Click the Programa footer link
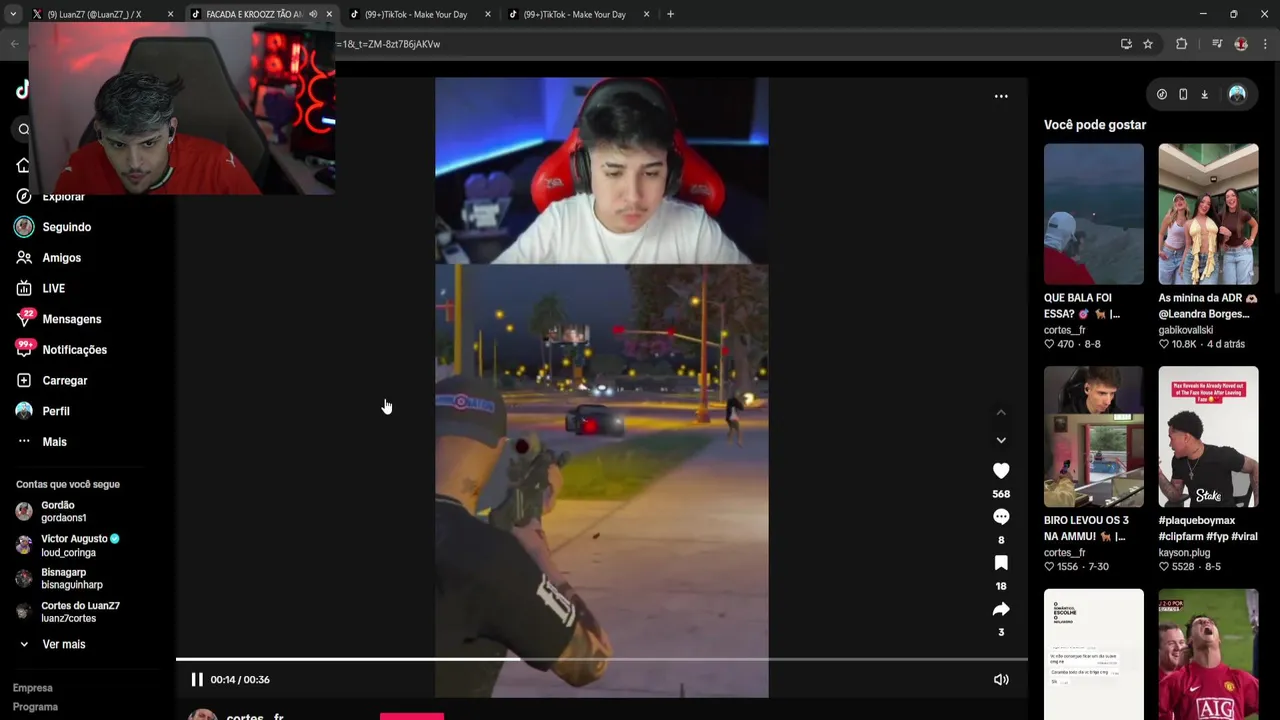 [35, 707]
